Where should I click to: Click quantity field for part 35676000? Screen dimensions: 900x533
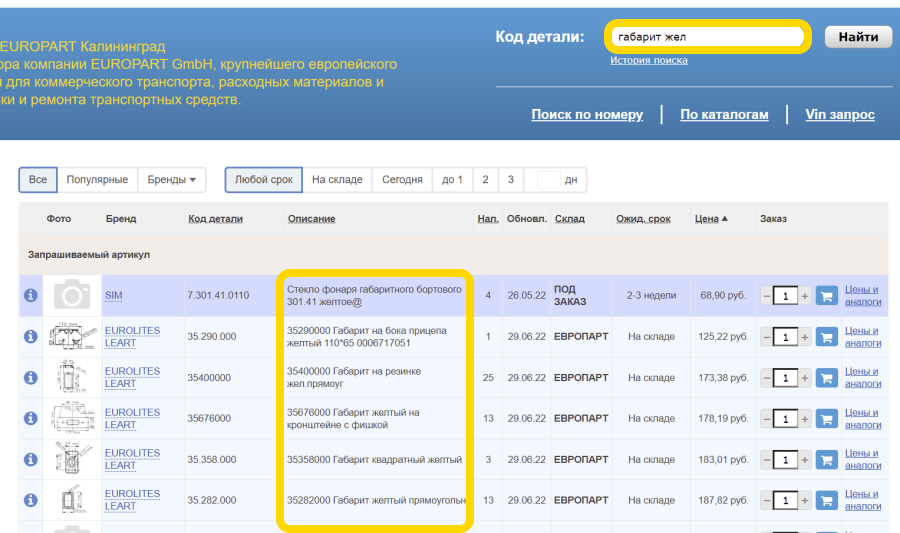(x=786, y=419)
